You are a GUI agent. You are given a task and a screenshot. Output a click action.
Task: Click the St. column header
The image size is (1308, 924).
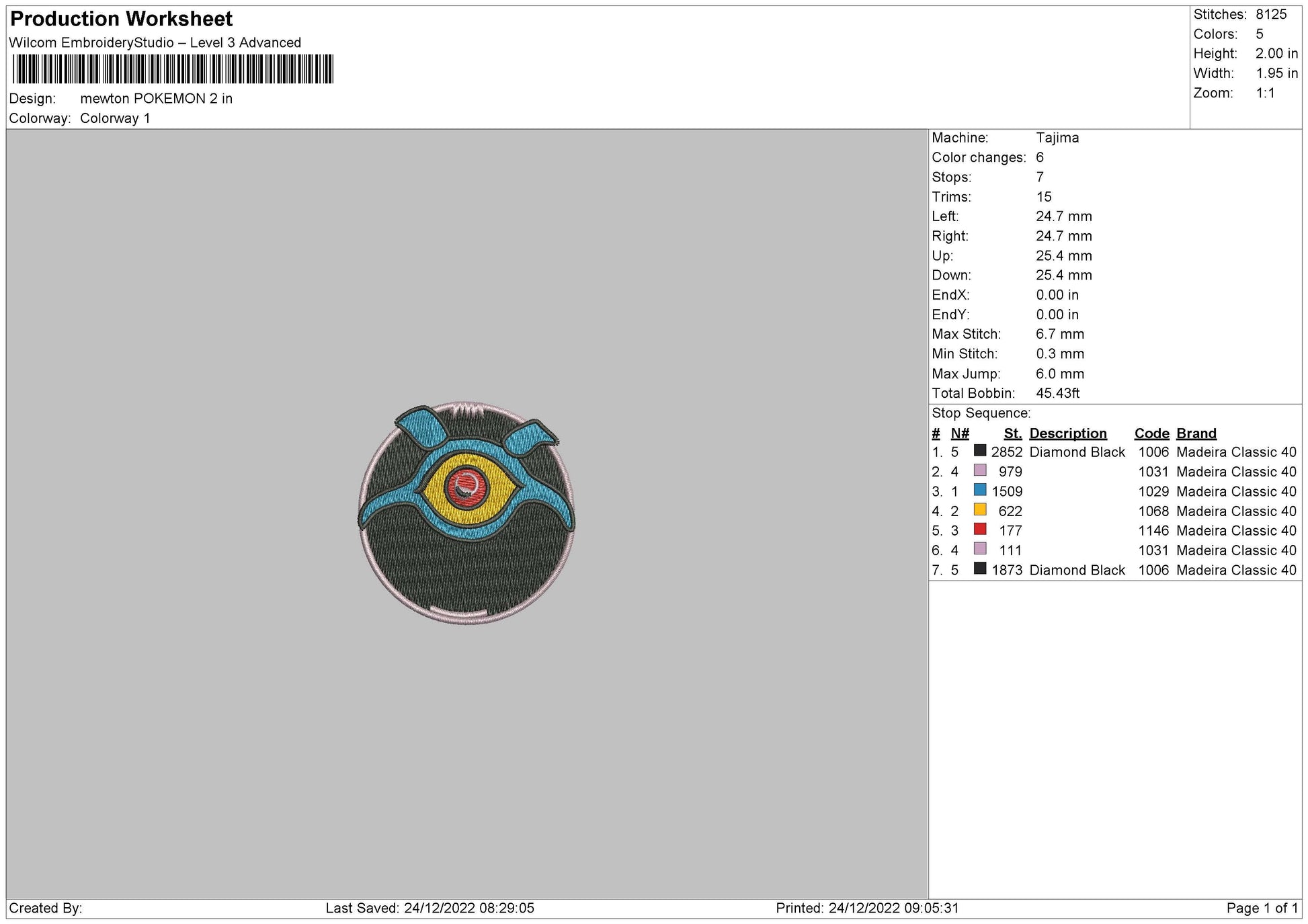click(x=1014, y=433)
